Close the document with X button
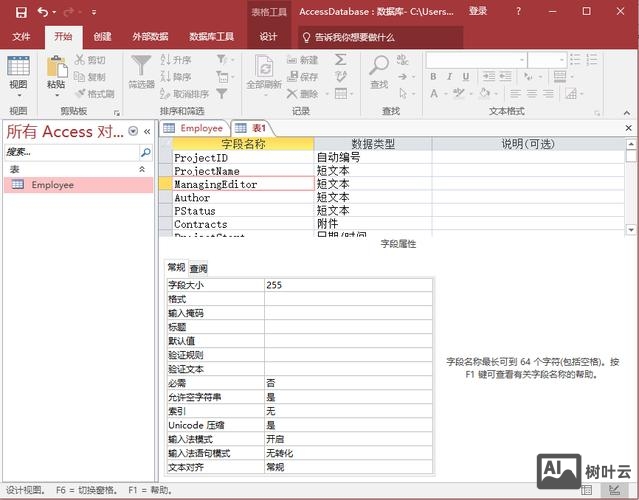639x500 pixels. click(629, 128)
